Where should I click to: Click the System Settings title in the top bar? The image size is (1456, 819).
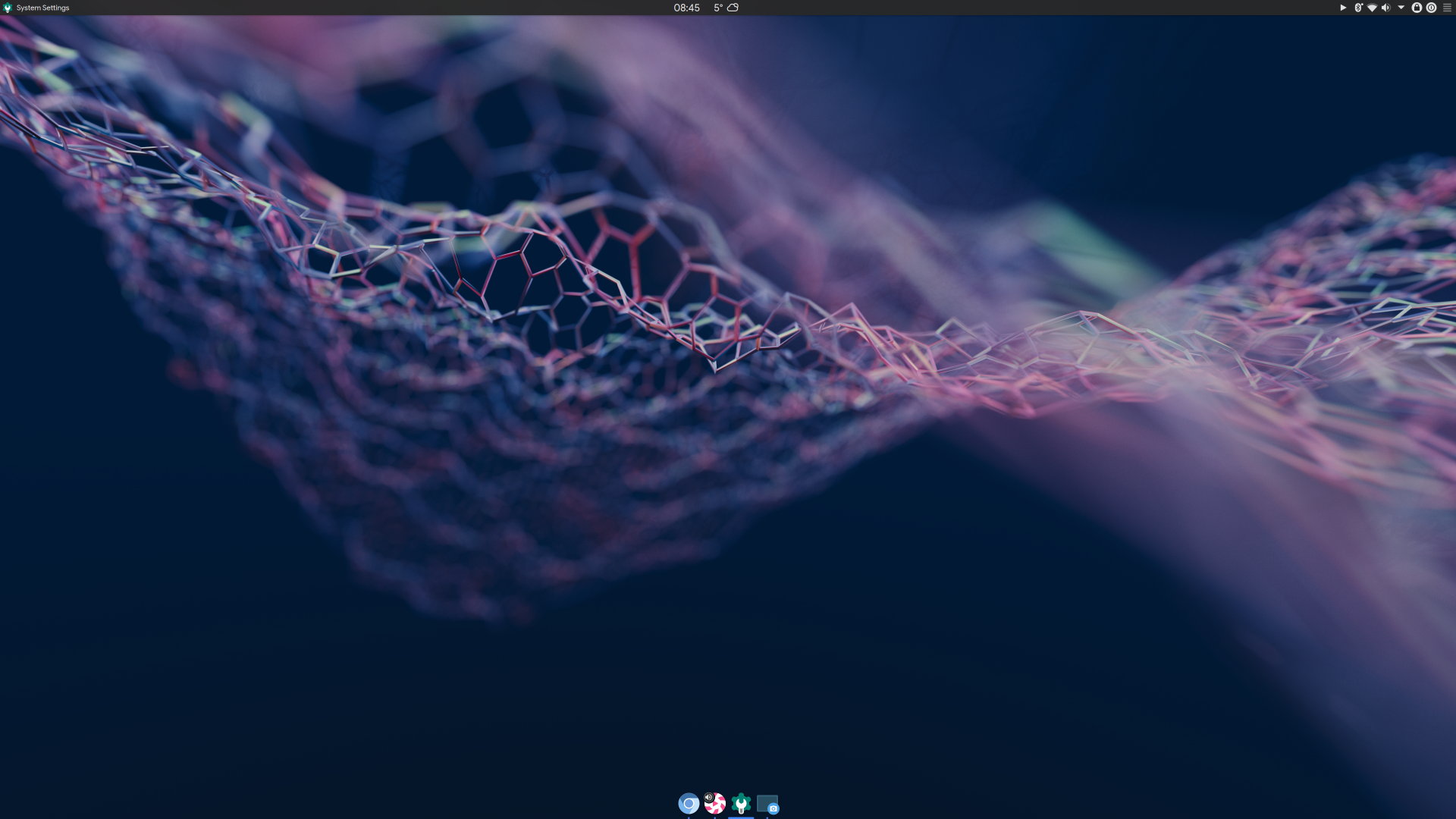42,7
